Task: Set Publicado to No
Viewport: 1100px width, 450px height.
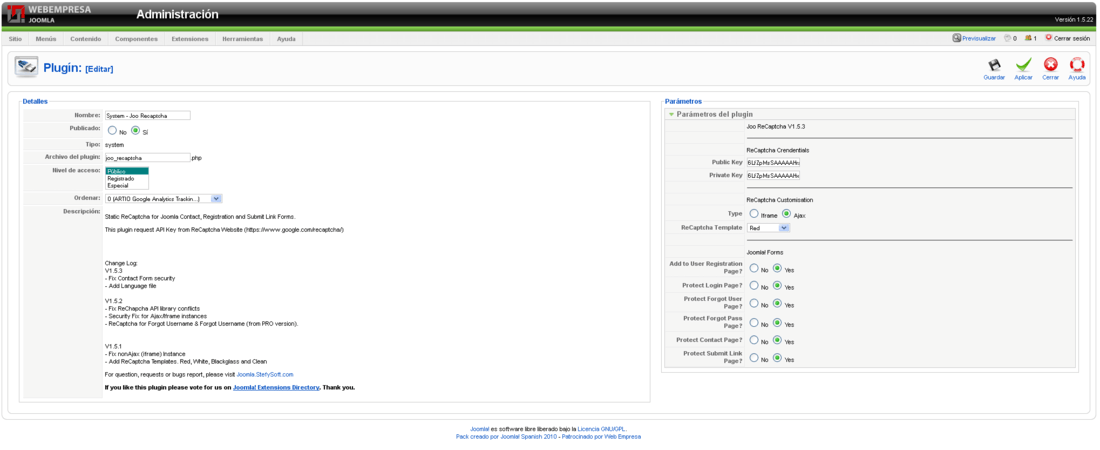Action: pos(112,130)
